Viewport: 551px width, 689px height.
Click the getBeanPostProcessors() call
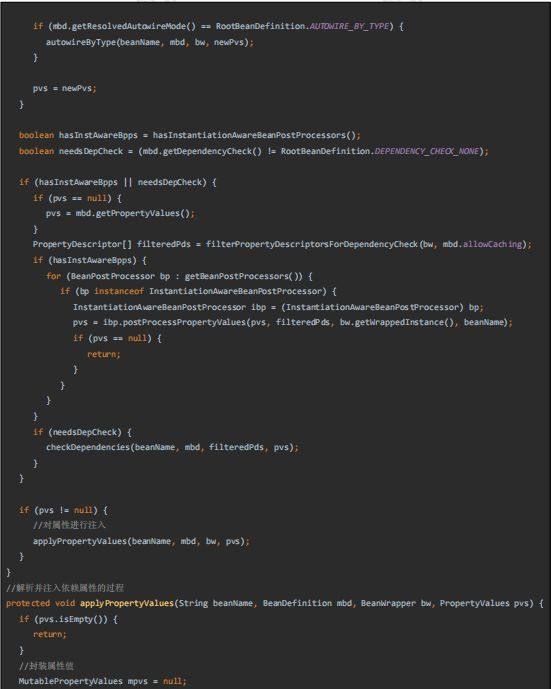(x=243, y=276)
